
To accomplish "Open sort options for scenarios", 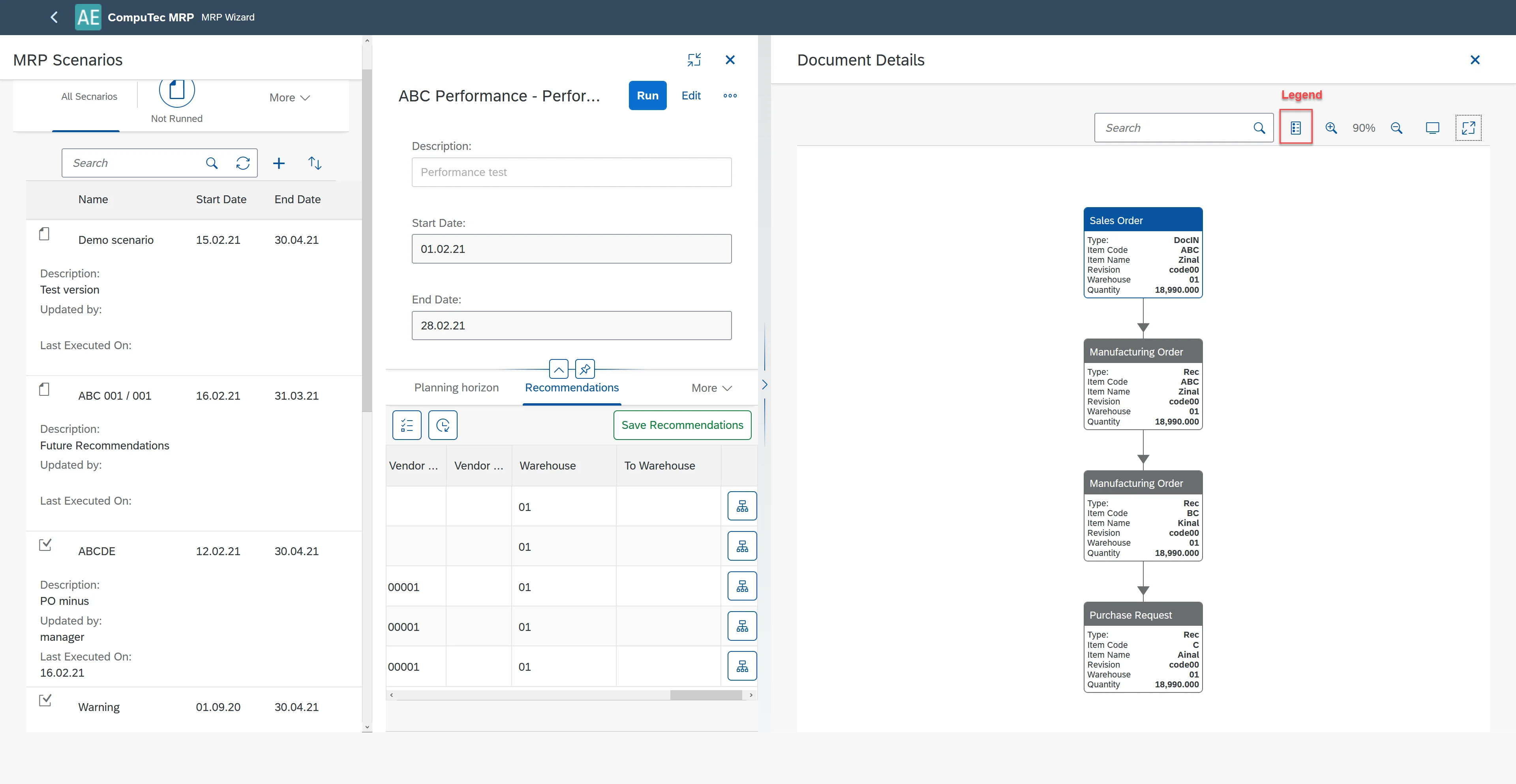I will (x=315, y=163).
